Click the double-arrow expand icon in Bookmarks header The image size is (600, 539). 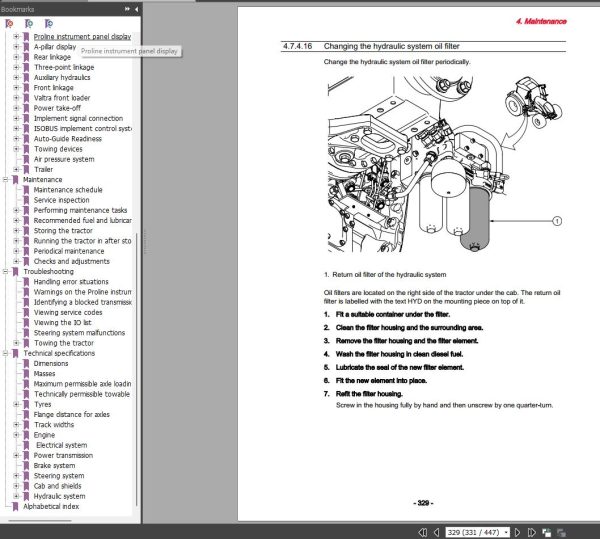tap(127, 9)
